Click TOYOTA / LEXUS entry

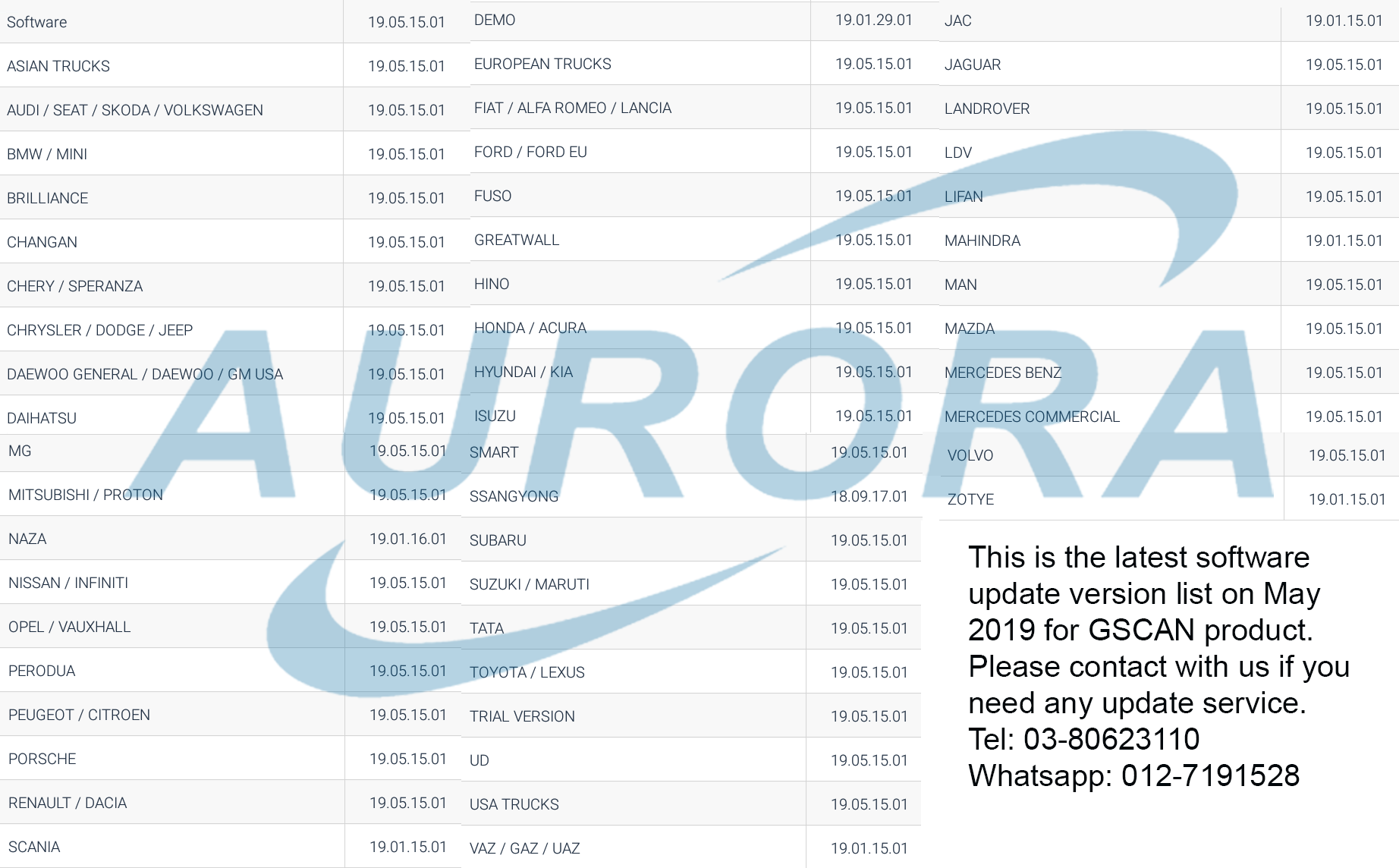click(x=527, y=672)
